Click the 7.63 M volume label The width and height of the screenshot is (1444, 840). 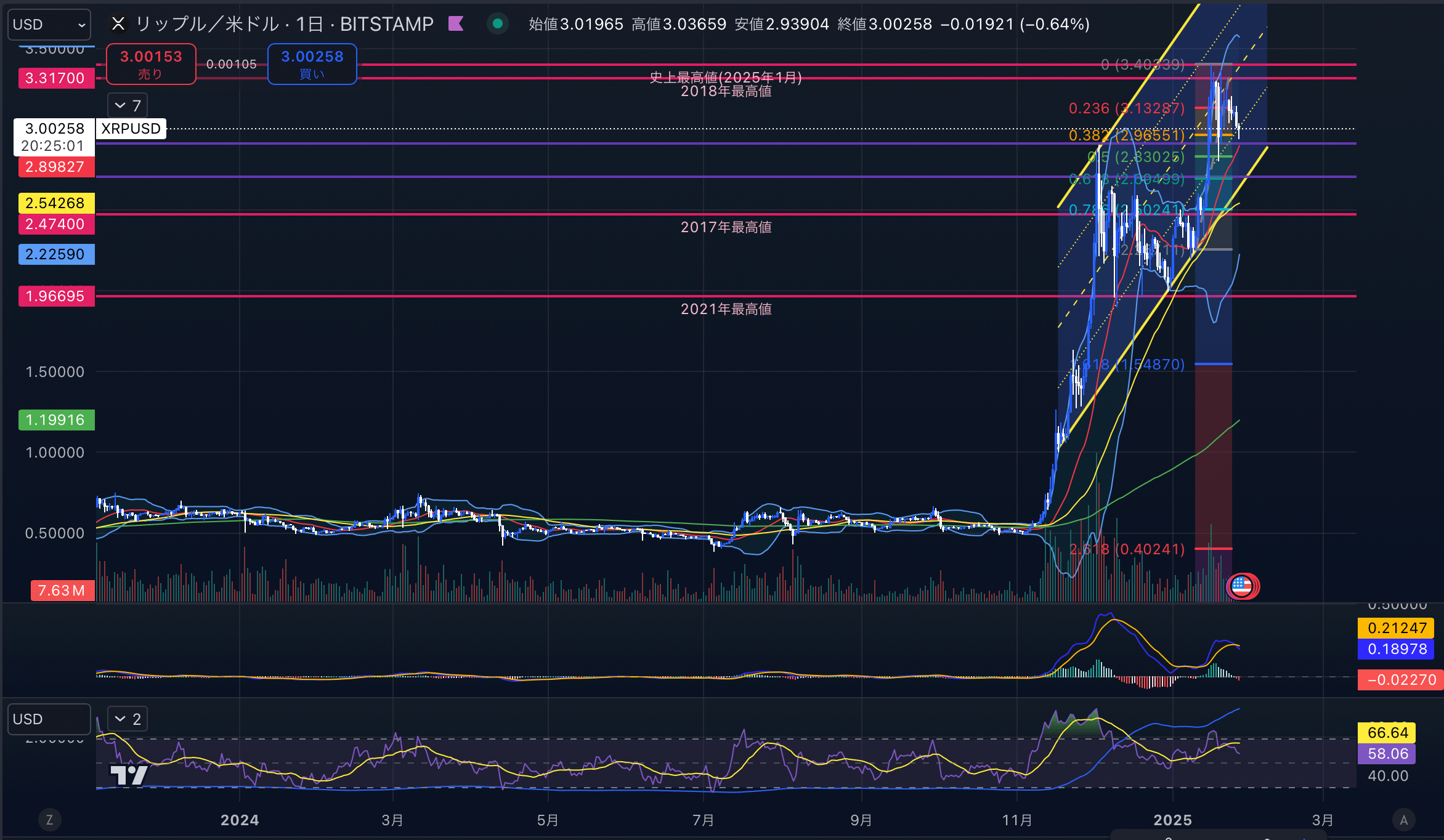[x=62, y=591]
